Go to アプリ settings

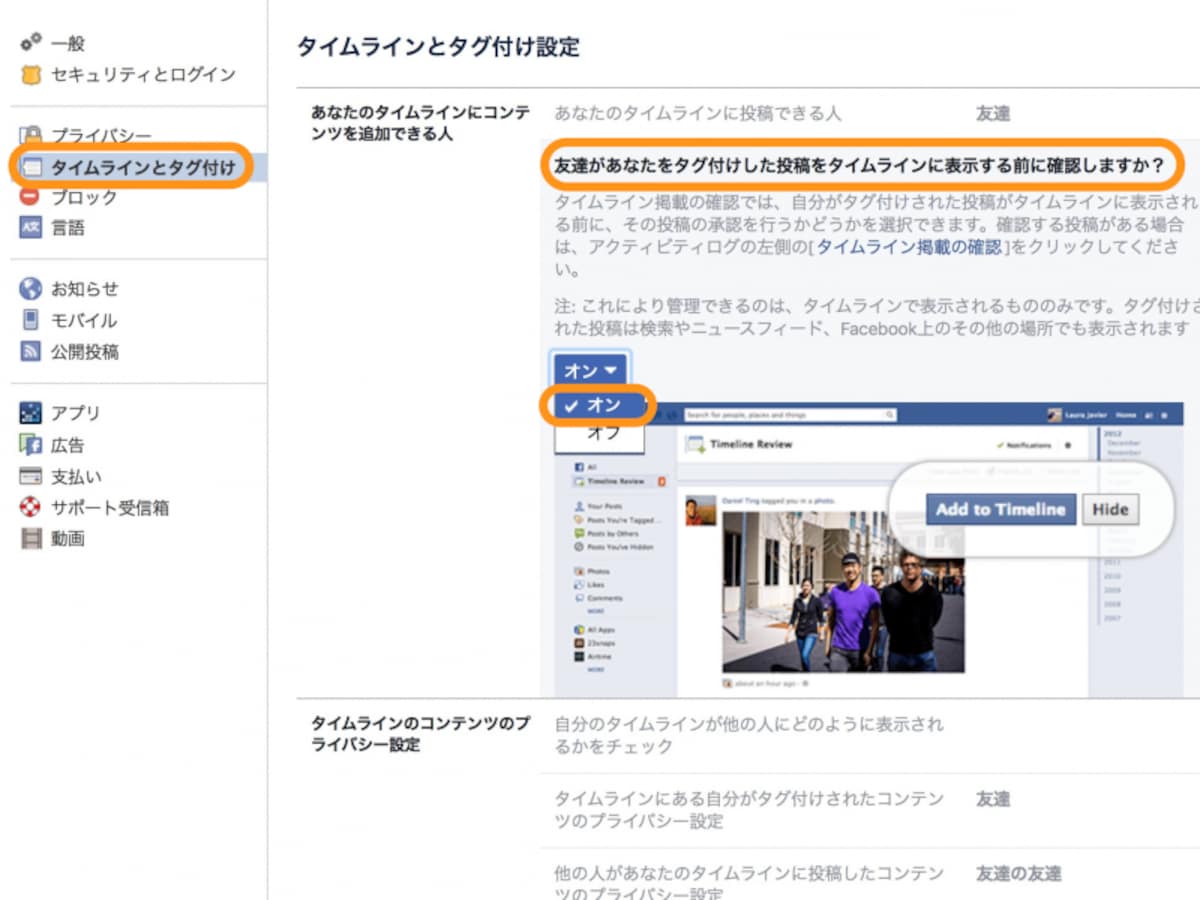point(76,413)
